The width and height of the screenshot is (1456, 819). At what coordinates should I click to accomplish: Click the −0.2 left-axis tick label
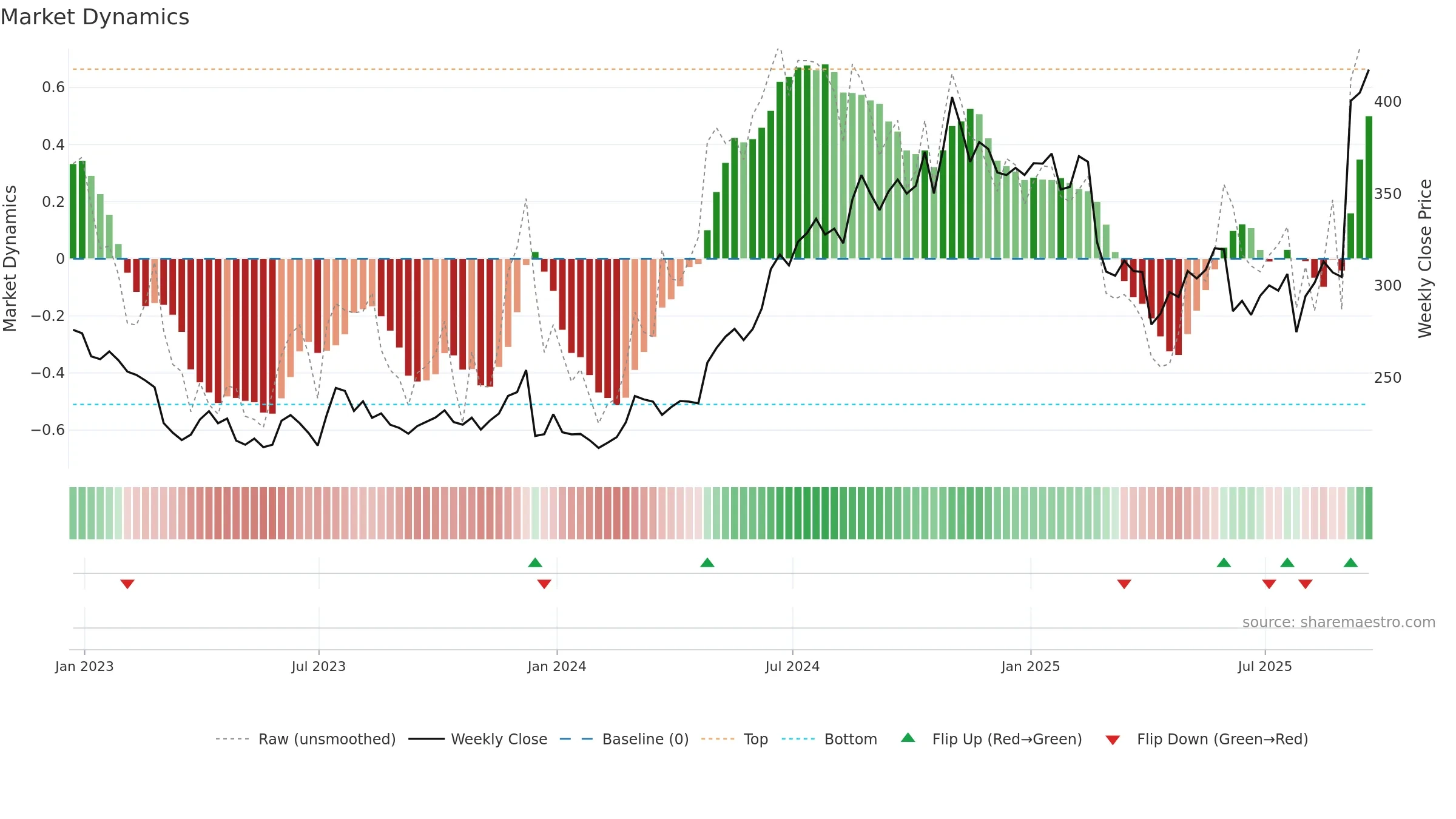coord(48,315)
